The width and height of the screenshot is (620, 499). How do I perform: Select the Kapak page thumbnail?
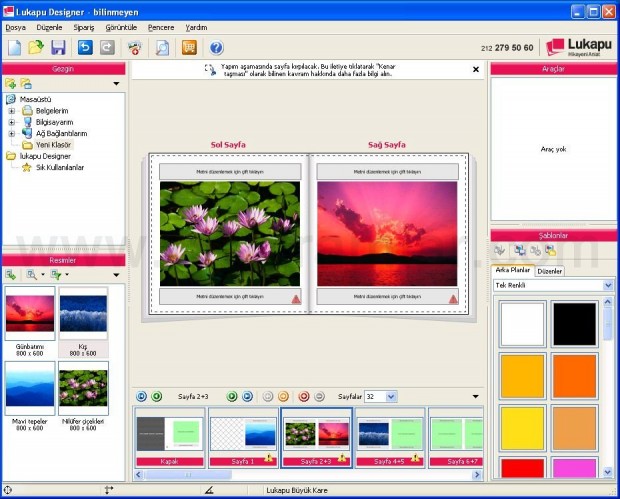pyautogui.click(x=170, y=438)
